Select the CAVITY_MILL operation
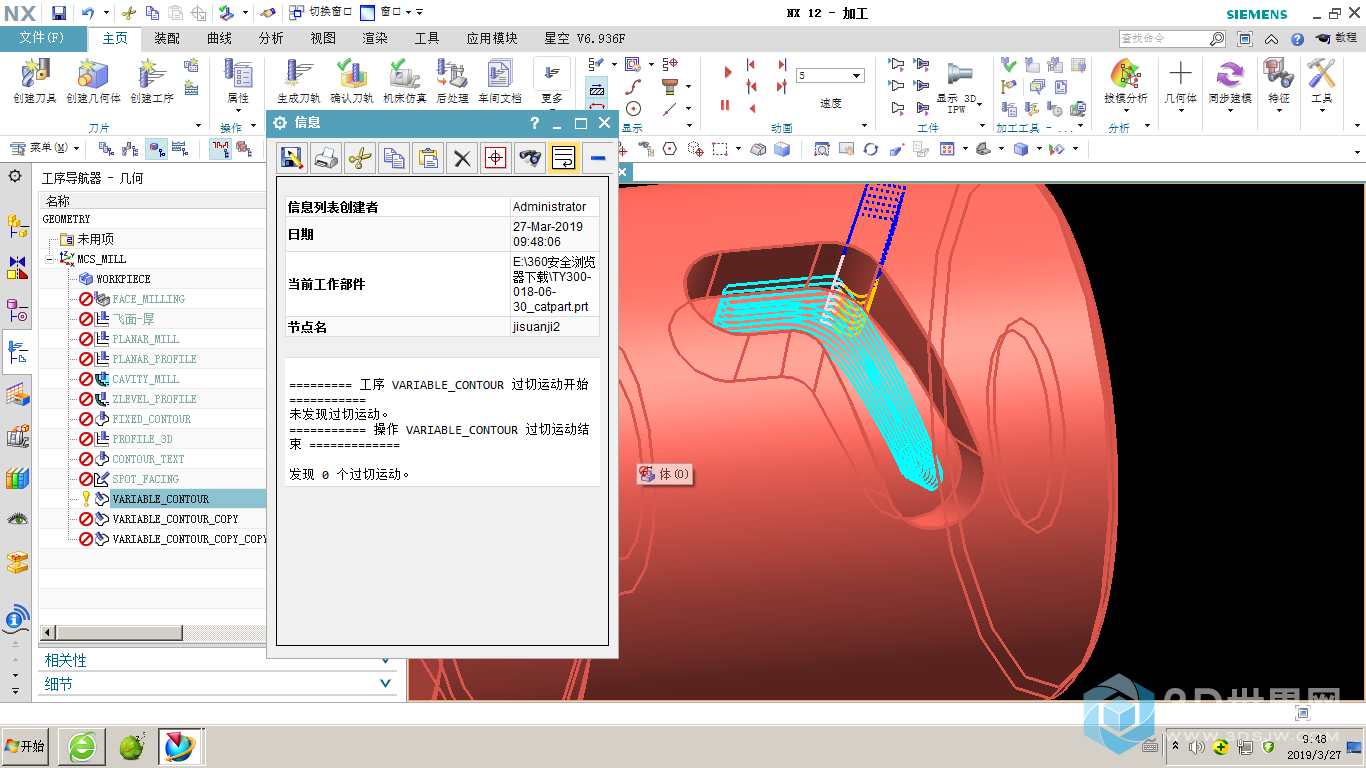This screenshot has width=1366, height=768. pos(146,379)
